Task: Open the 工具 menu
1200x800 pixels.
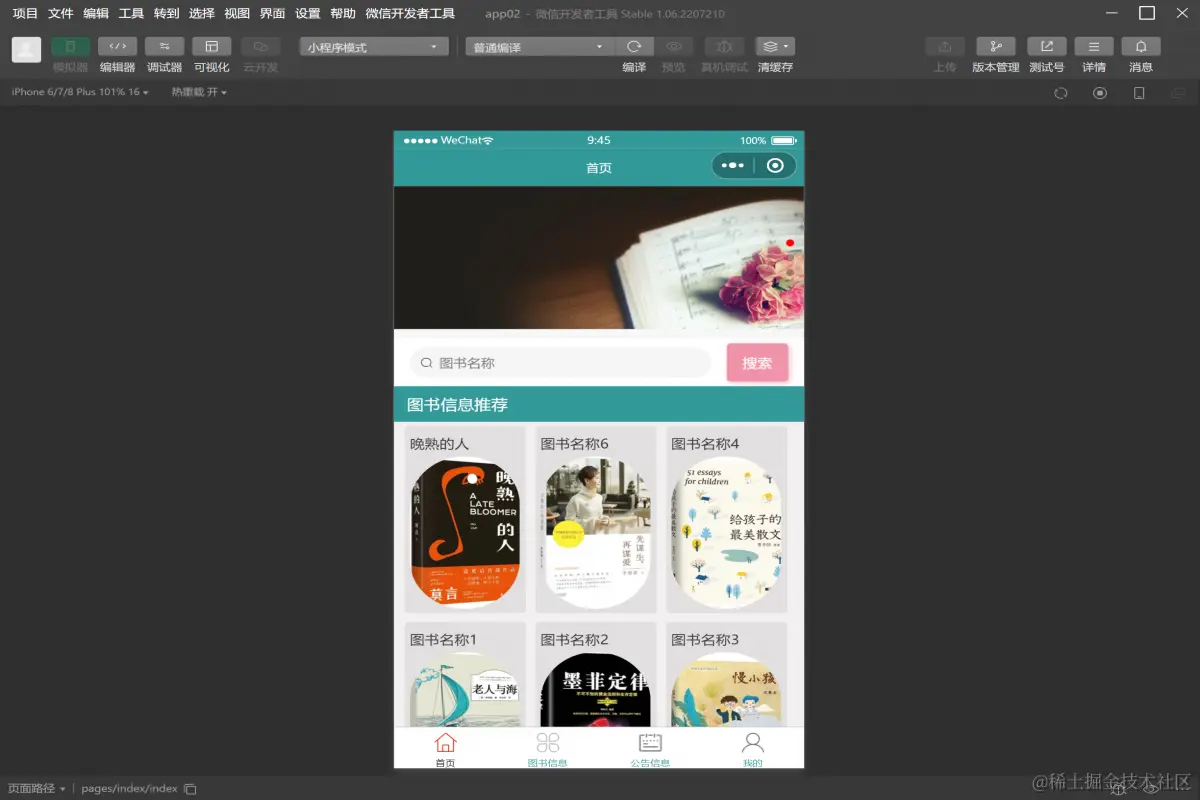Action: pos(131,14)
